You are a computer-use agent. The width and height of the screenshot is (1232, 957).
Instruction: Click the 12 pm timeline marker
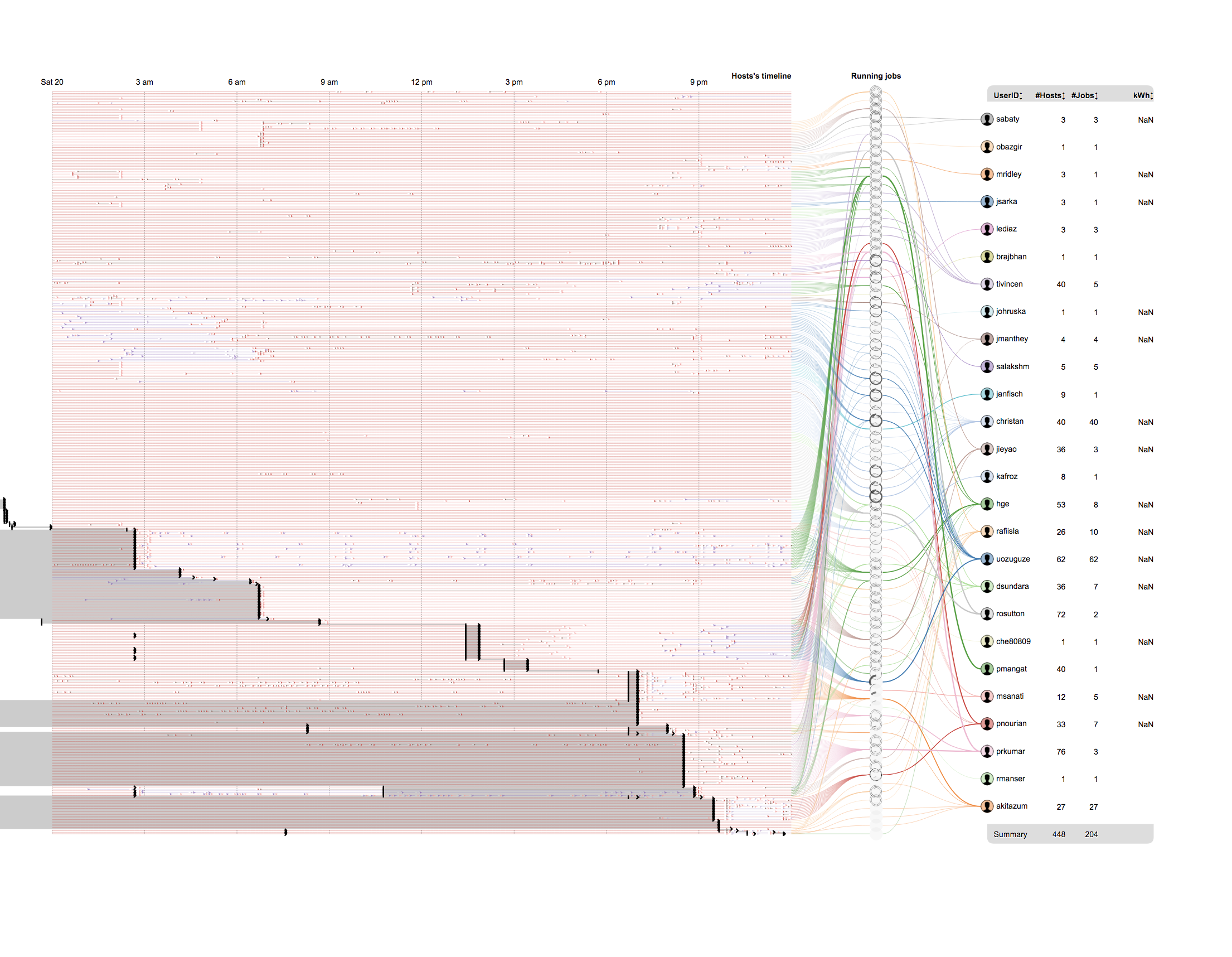pyautogui.click(x=421, y=82)
